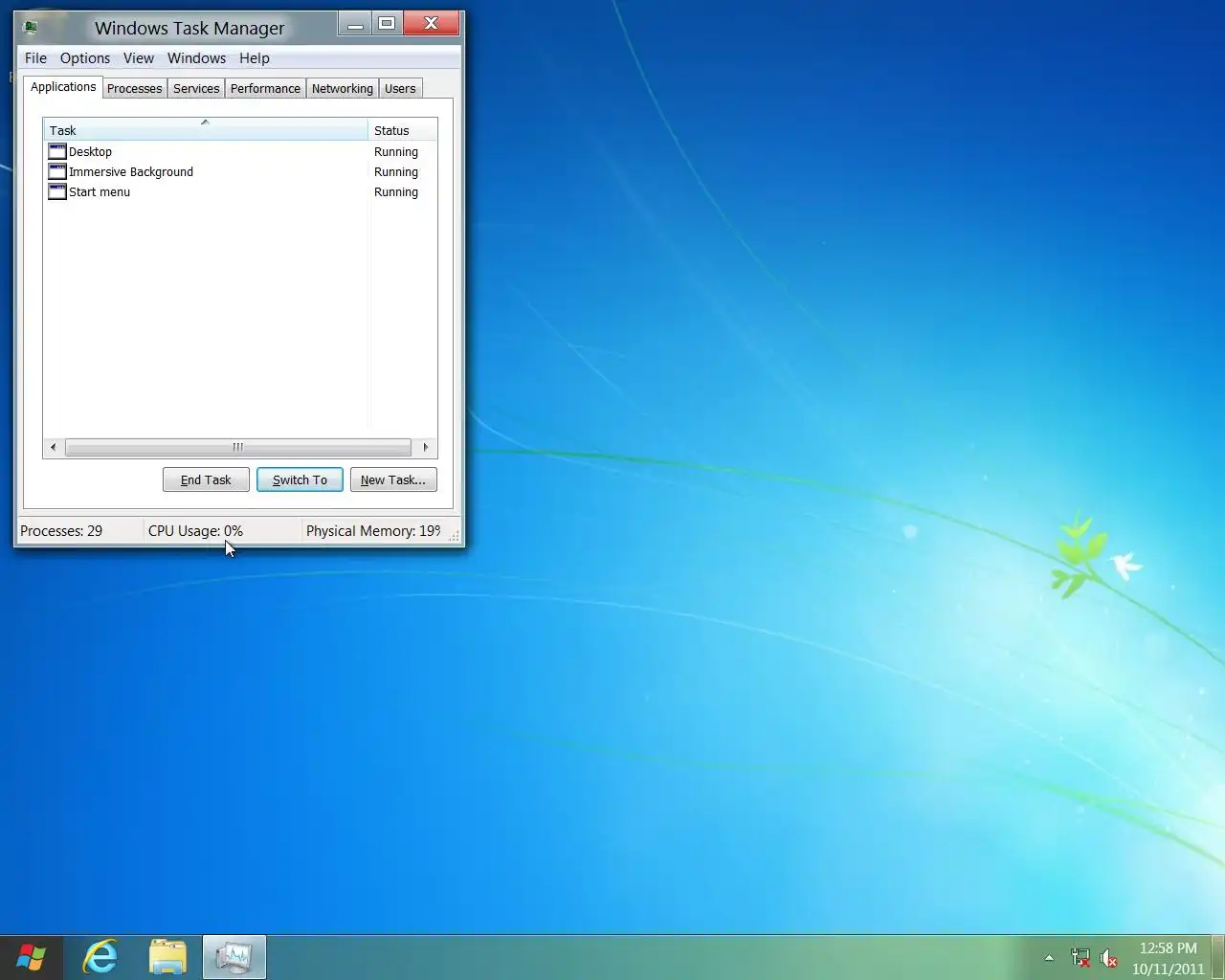
Task: Close the Task Manager window
Action: (x=432, y=24)
